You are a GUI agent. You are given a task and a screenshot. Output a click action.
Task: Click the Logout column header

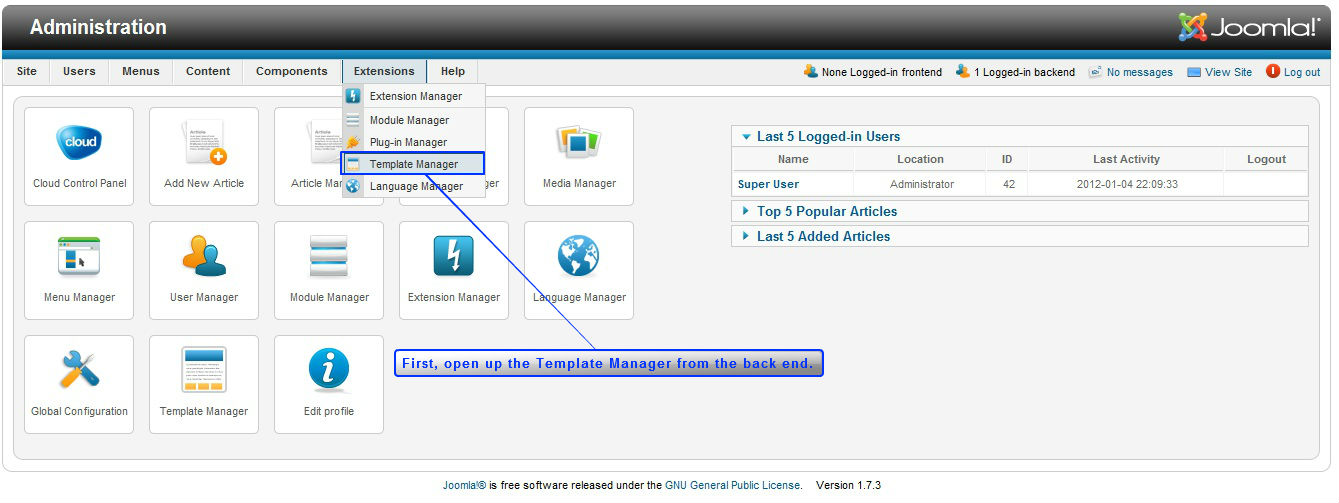(x=1266, y=159)
